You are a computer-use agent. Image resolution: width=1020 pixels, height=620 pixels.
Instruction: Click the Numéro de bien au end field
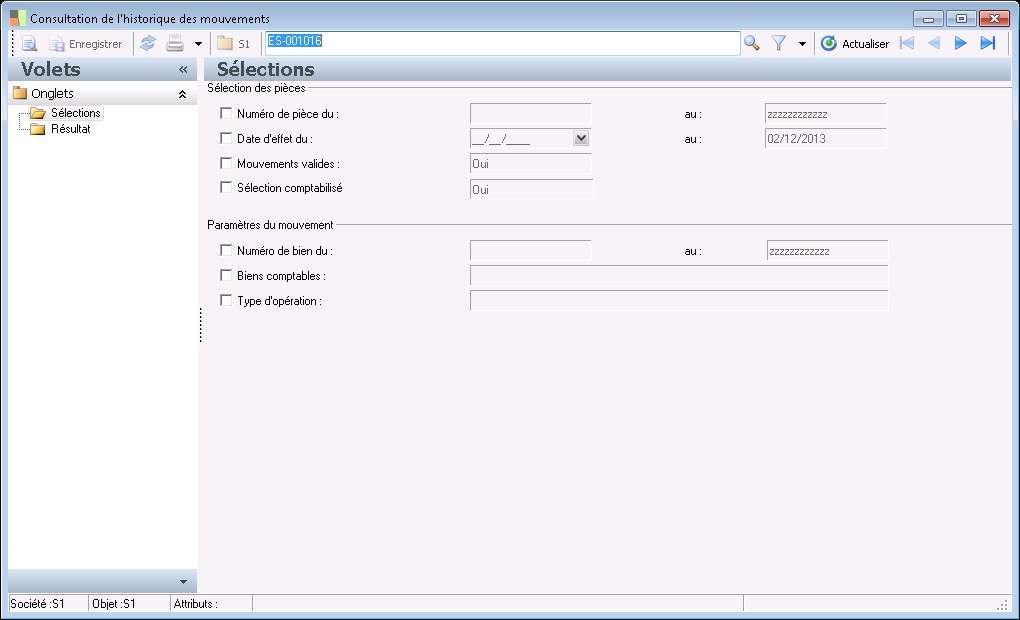coord(827,250)
